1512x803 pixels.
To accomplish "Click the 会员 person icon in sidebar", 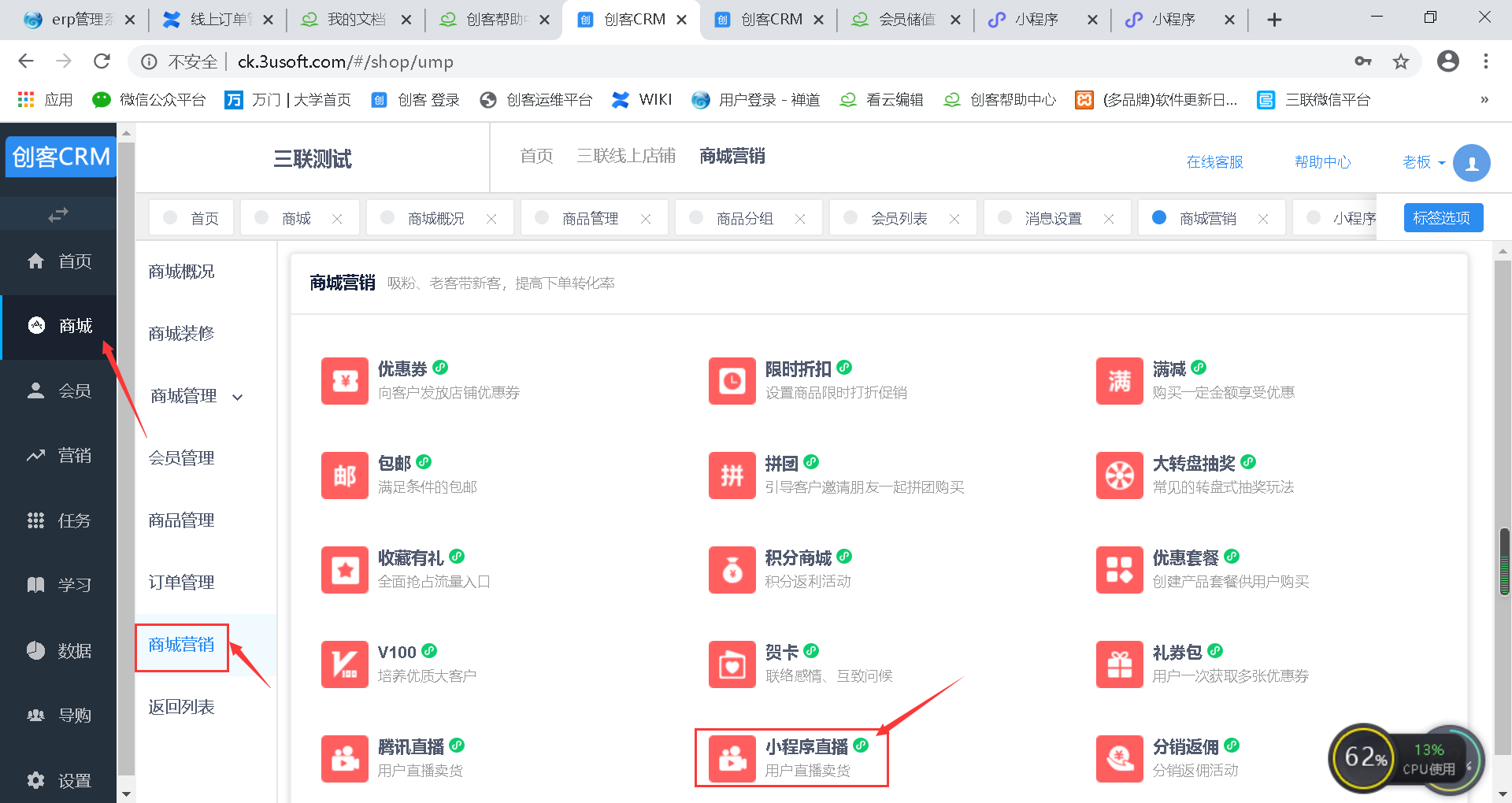I will (35, 390).
